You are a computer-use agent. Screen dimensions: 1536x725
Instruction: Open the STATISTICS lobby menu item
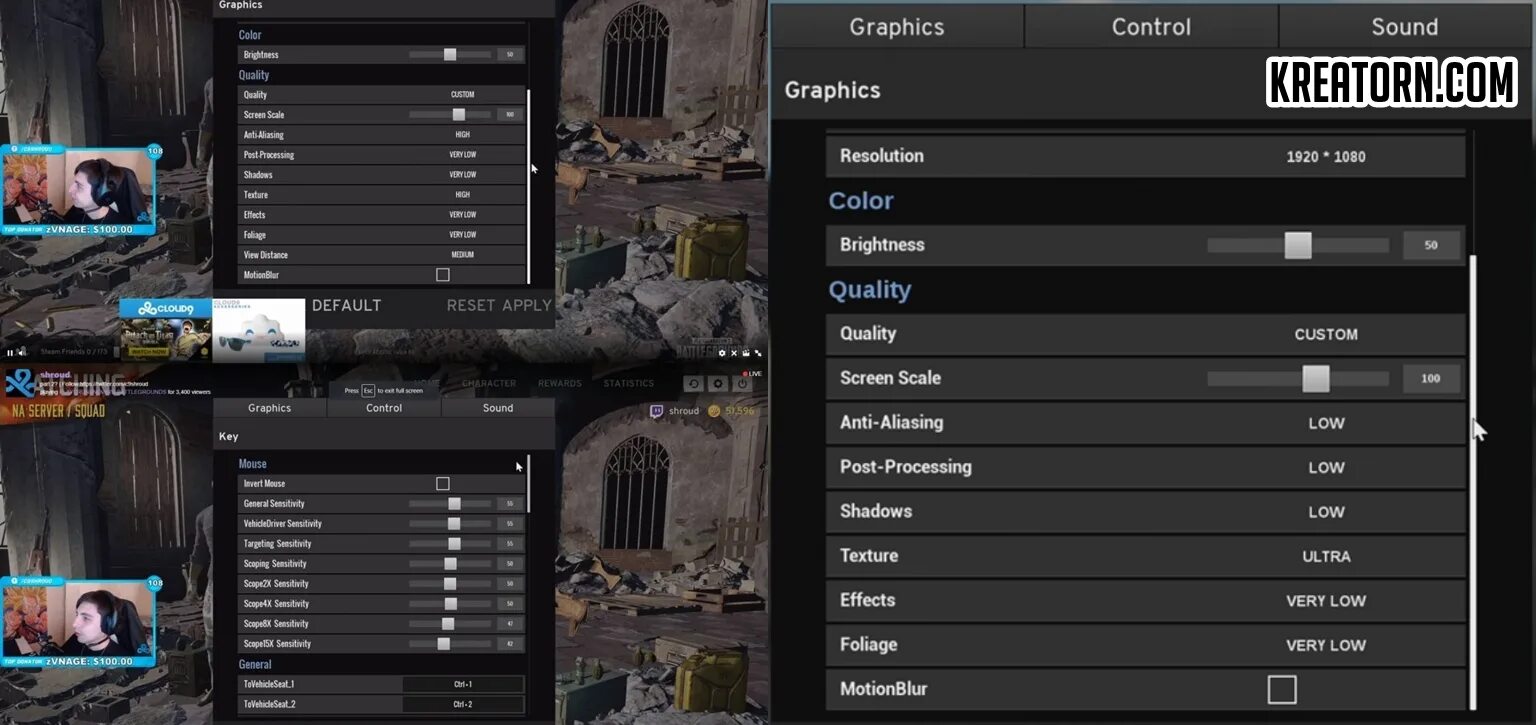tap(628, 384)
